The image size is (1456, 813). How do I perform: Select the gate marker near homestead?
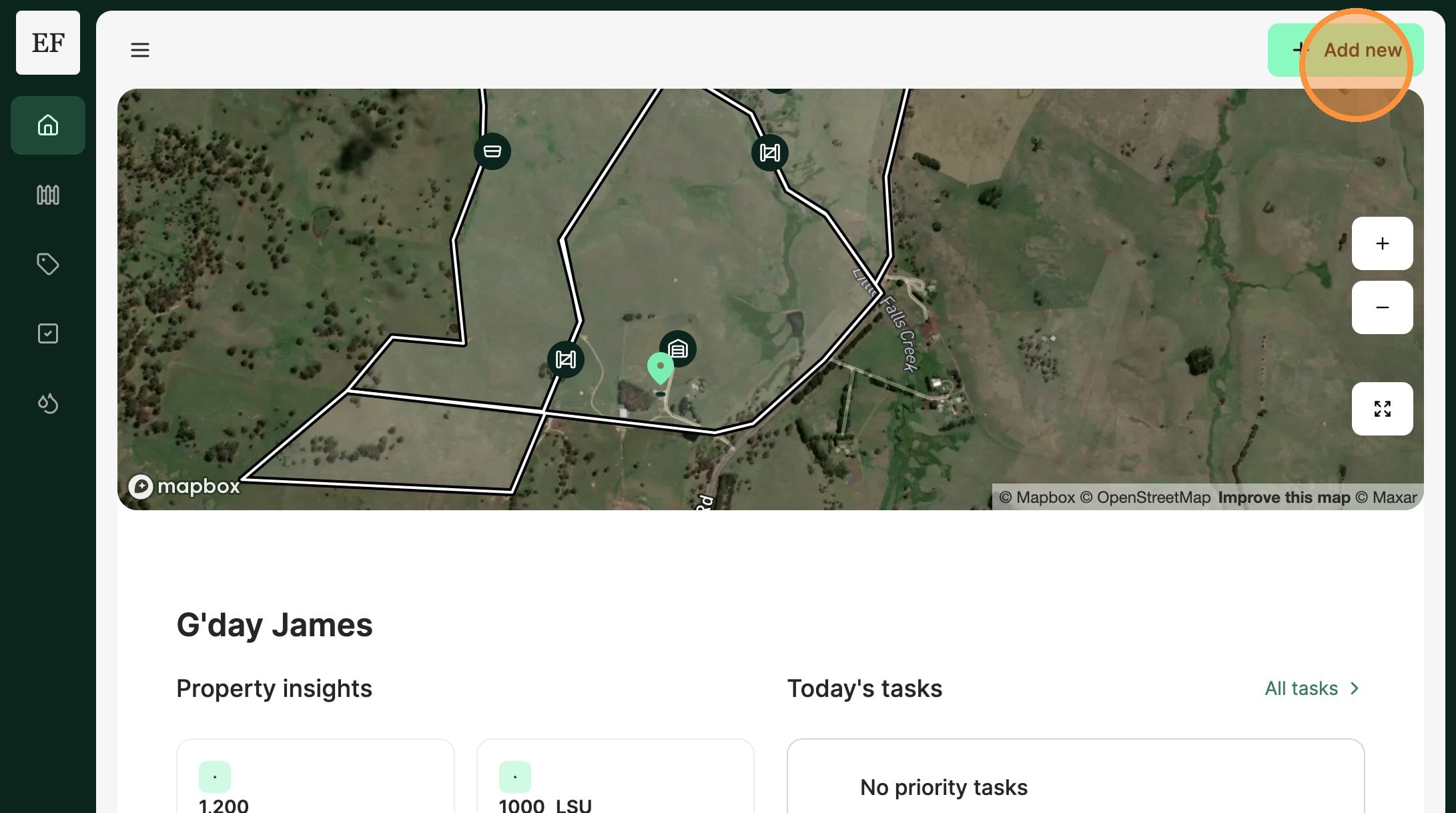coord(565,359)
